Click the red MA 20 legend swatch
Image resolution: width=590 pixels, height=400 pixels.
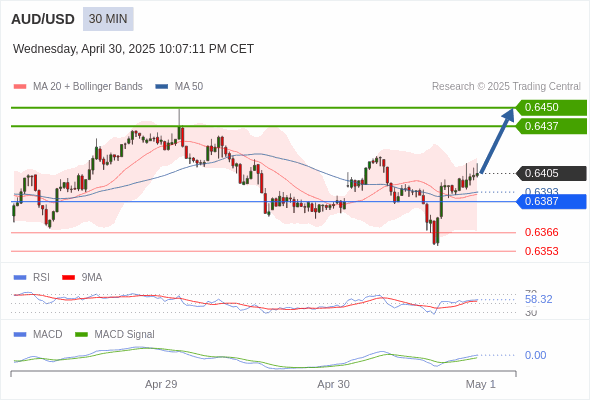pyautogui.click(x=20, y=87)
